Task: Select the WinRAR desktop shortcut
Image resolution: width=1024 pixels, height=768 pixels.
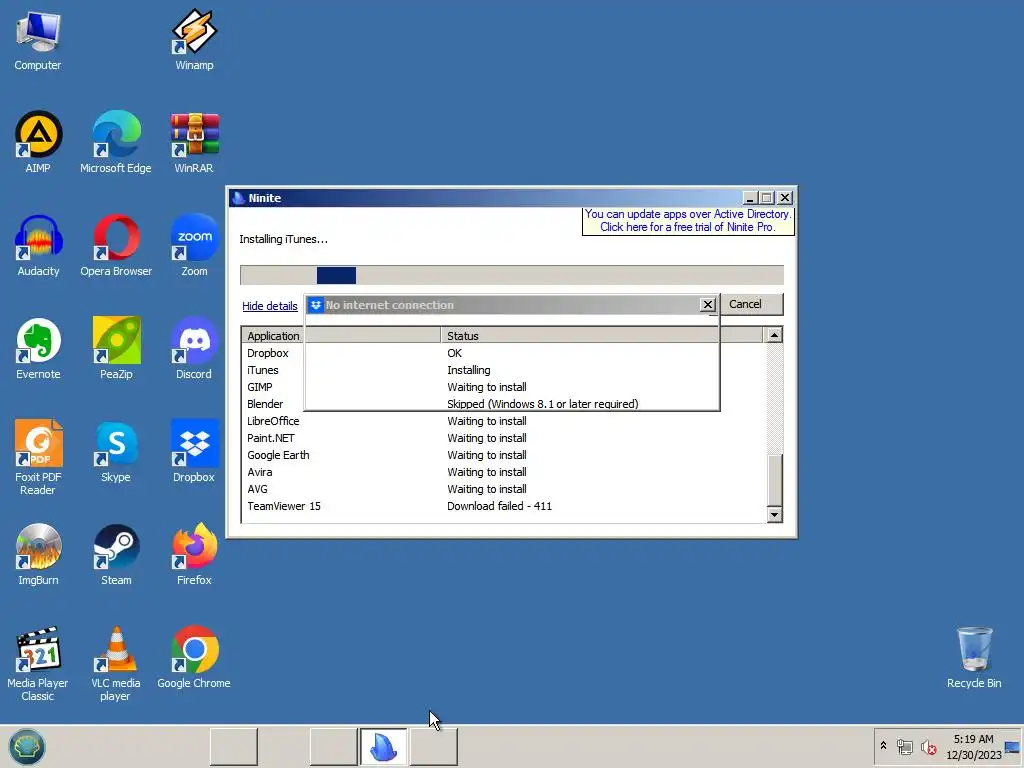Action: point(194,142)
